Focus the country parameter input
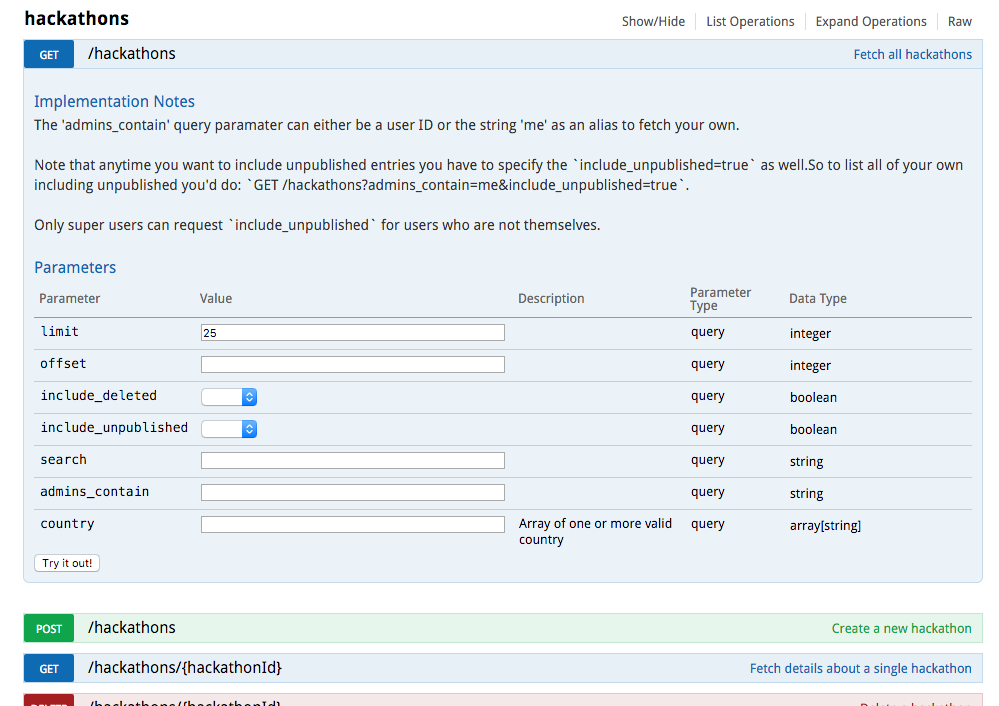Screen dimensions: 999x706 (x=352, y=525)
